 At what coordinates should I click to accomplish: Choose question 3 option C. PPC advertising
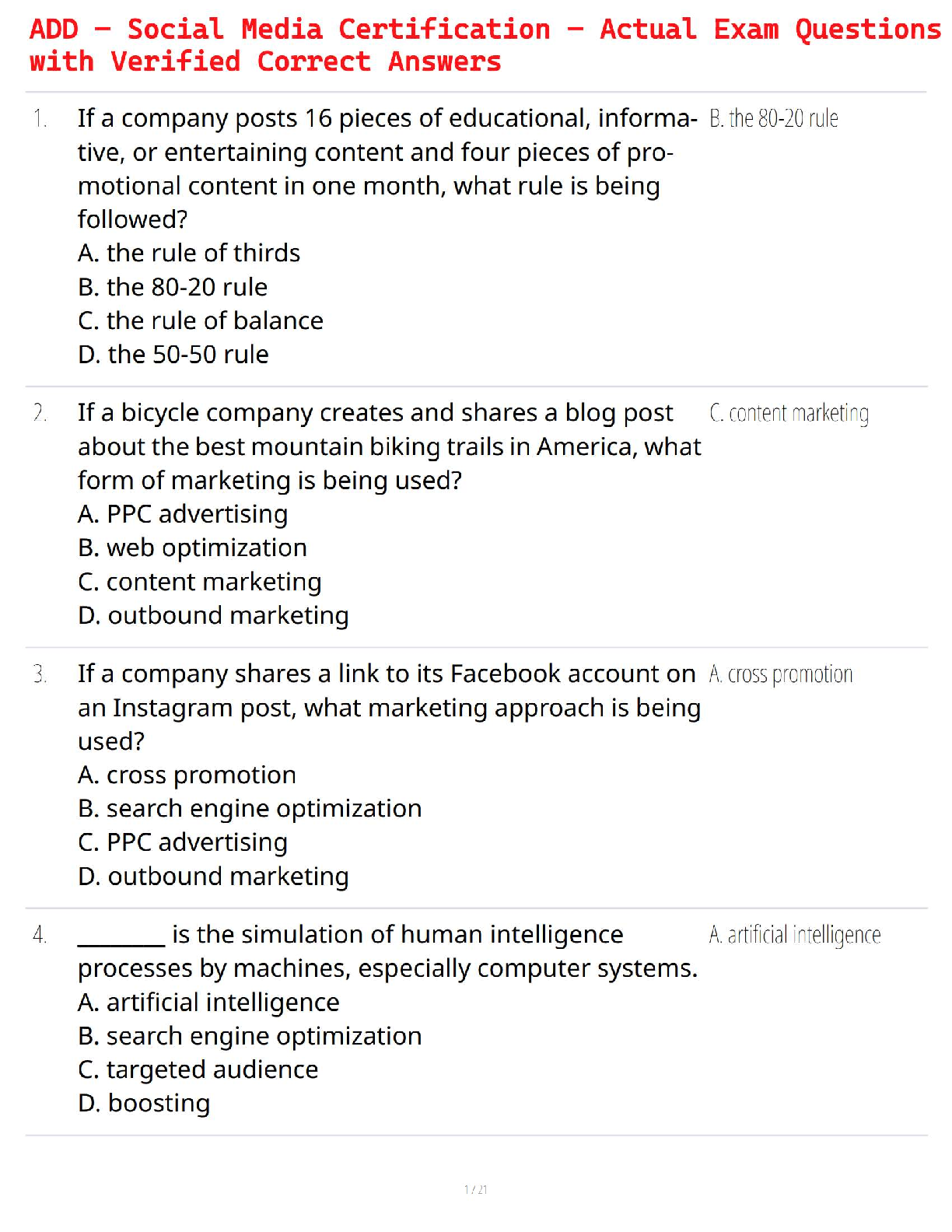[x=183, y=843]
